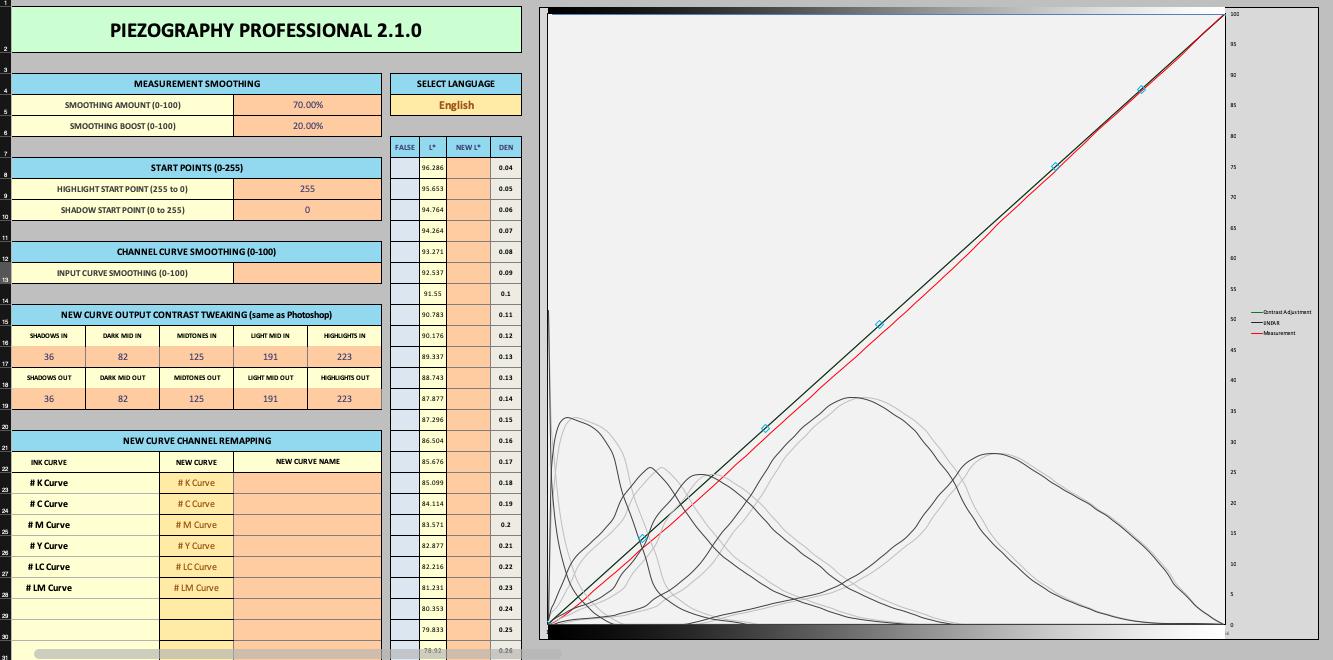
Task: Click Midtones In value 125
Action: (197, 357)
